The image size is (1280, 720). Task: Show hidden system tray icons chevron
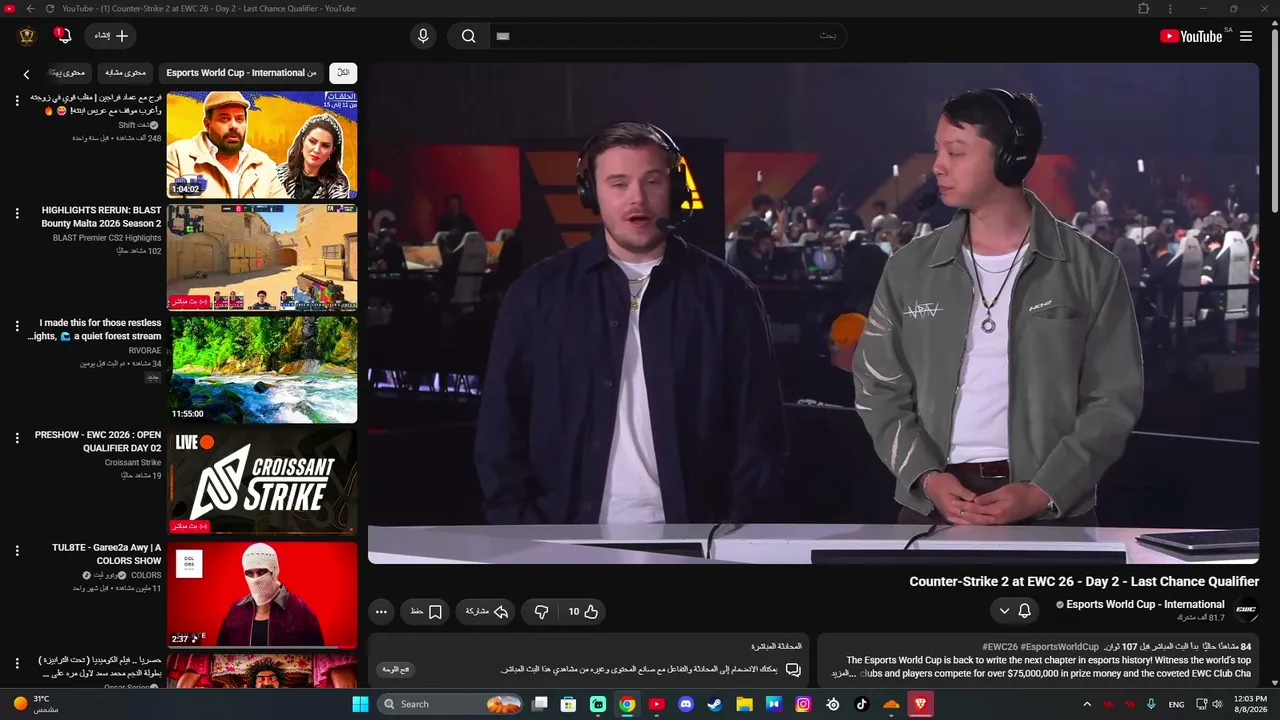click(x=1087, y=704)
